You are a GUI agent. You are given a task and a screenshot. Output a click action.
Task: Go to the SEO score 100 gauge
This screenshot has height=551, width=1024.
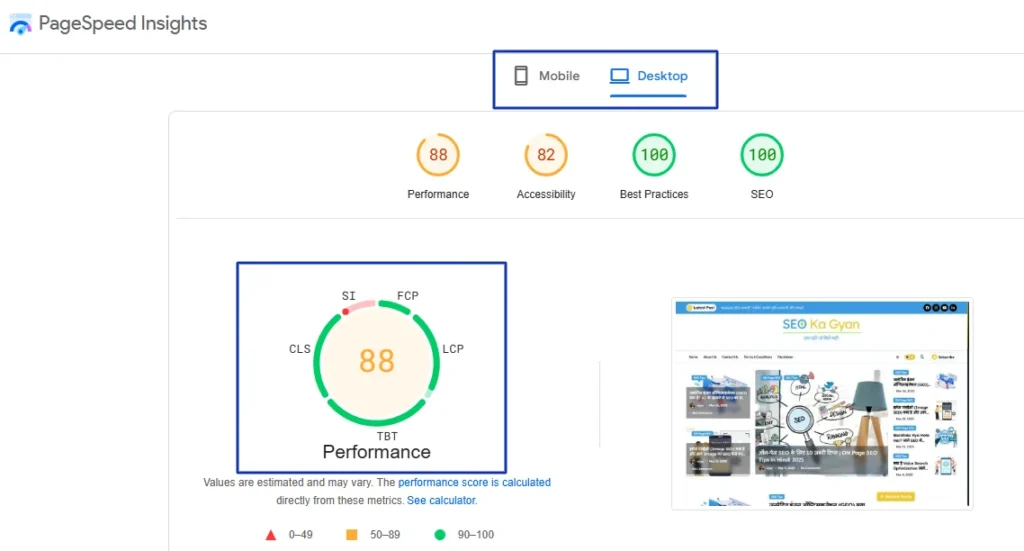762,155
